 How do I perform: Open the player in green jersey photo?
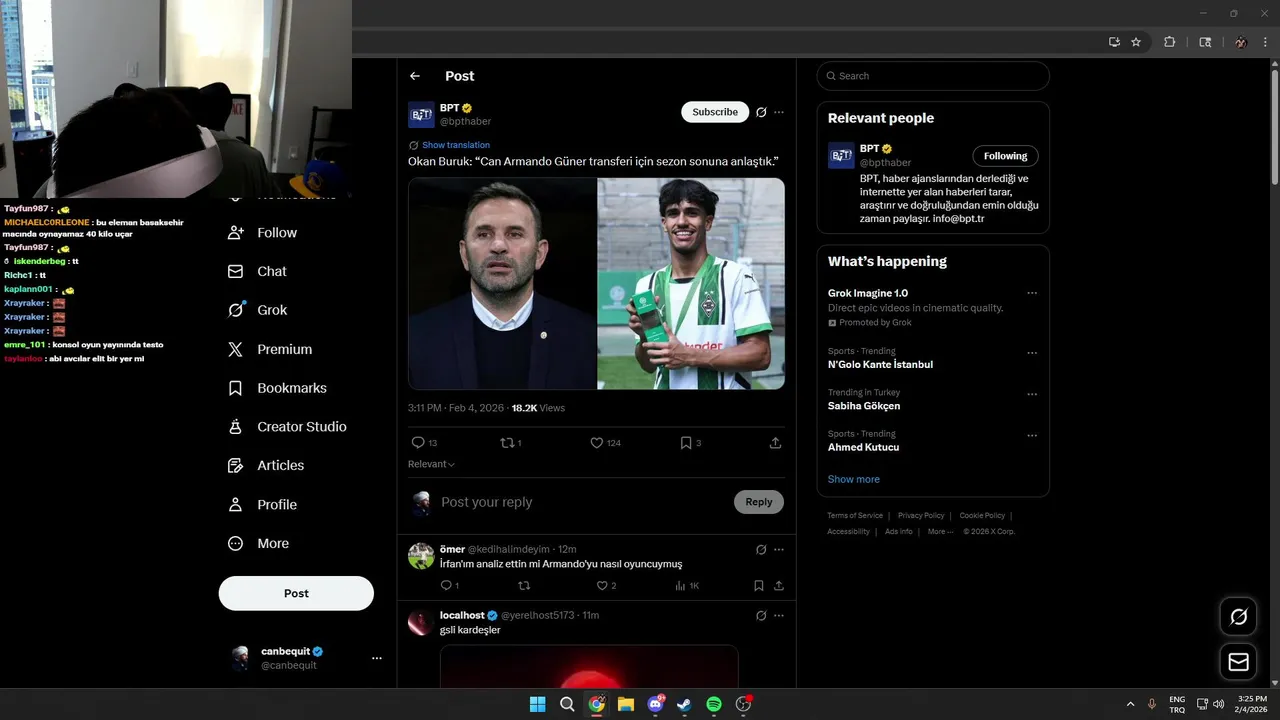point(691,283)
